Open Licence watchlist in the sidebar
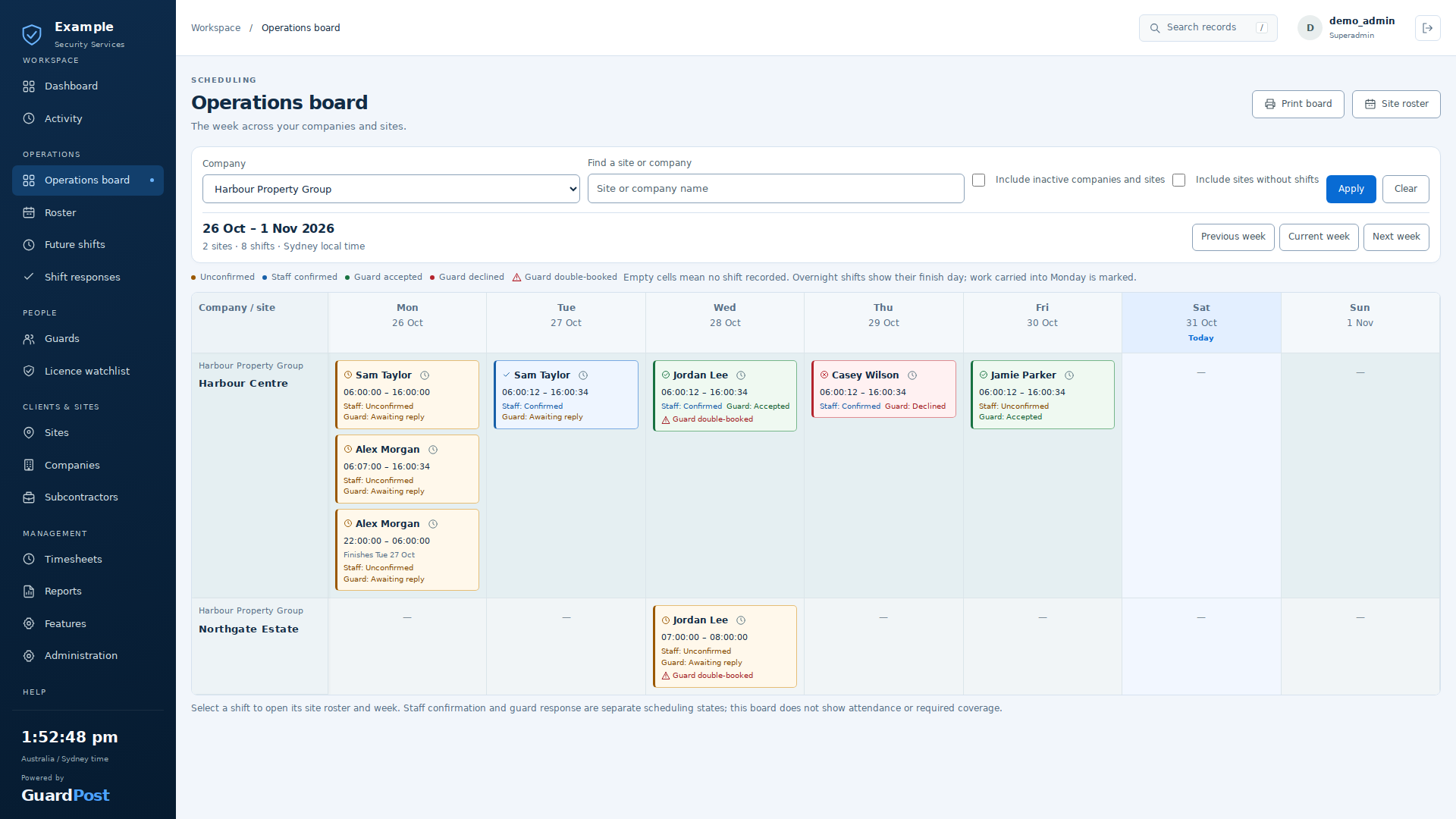 coord(88,371)
